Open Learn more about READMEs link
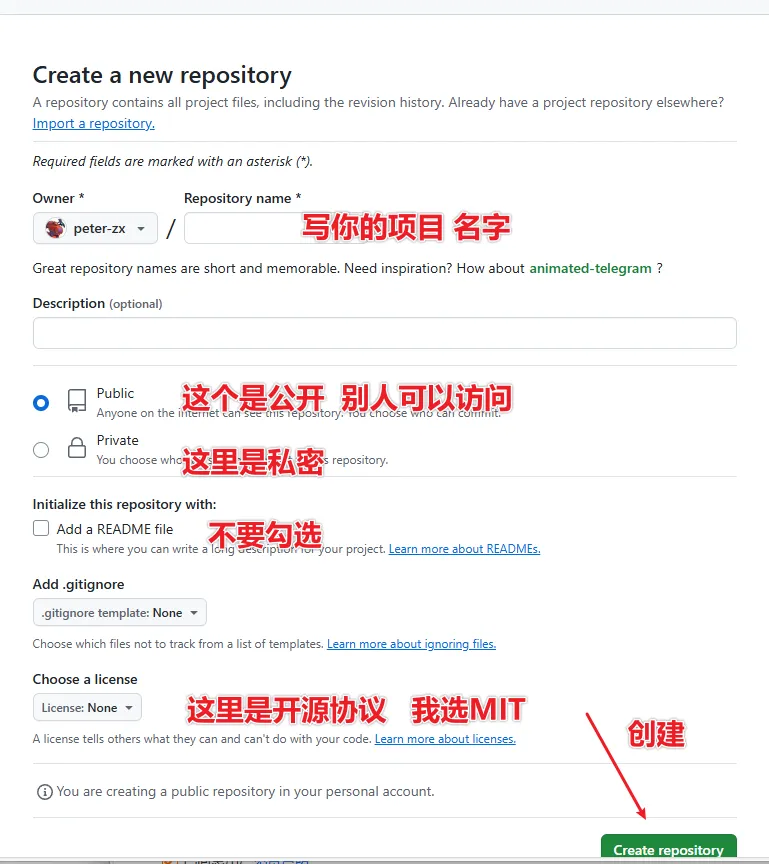 point(464,549)
